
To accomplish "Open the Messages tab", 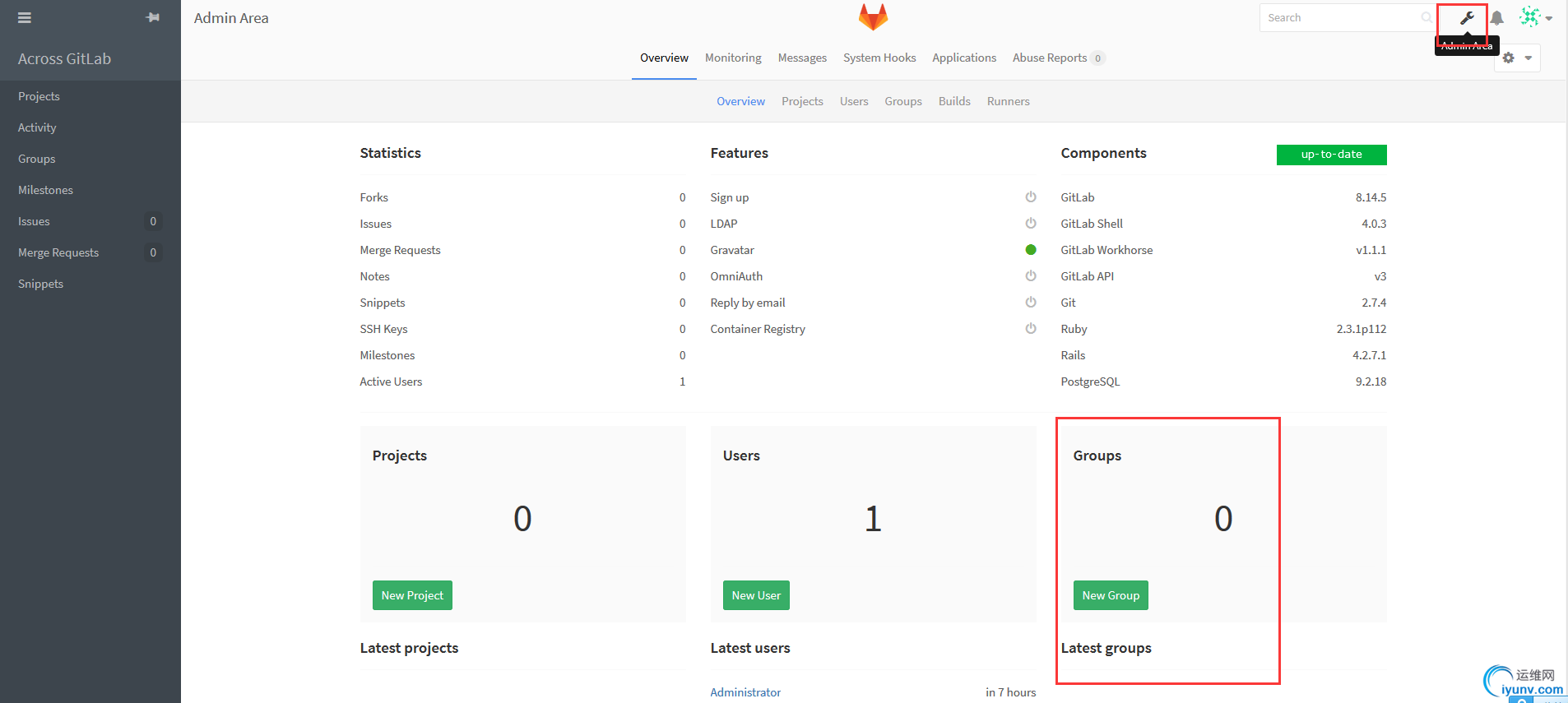I will (x=802, y=58).
